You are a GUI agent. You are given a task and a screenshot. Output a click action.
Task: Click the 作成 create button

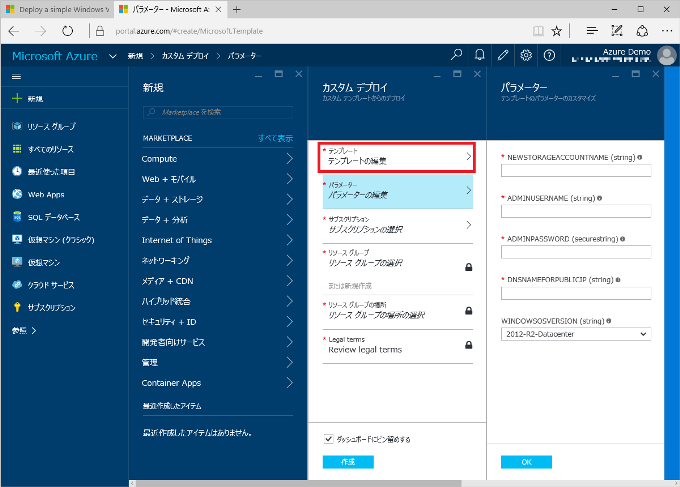point(348,462)
